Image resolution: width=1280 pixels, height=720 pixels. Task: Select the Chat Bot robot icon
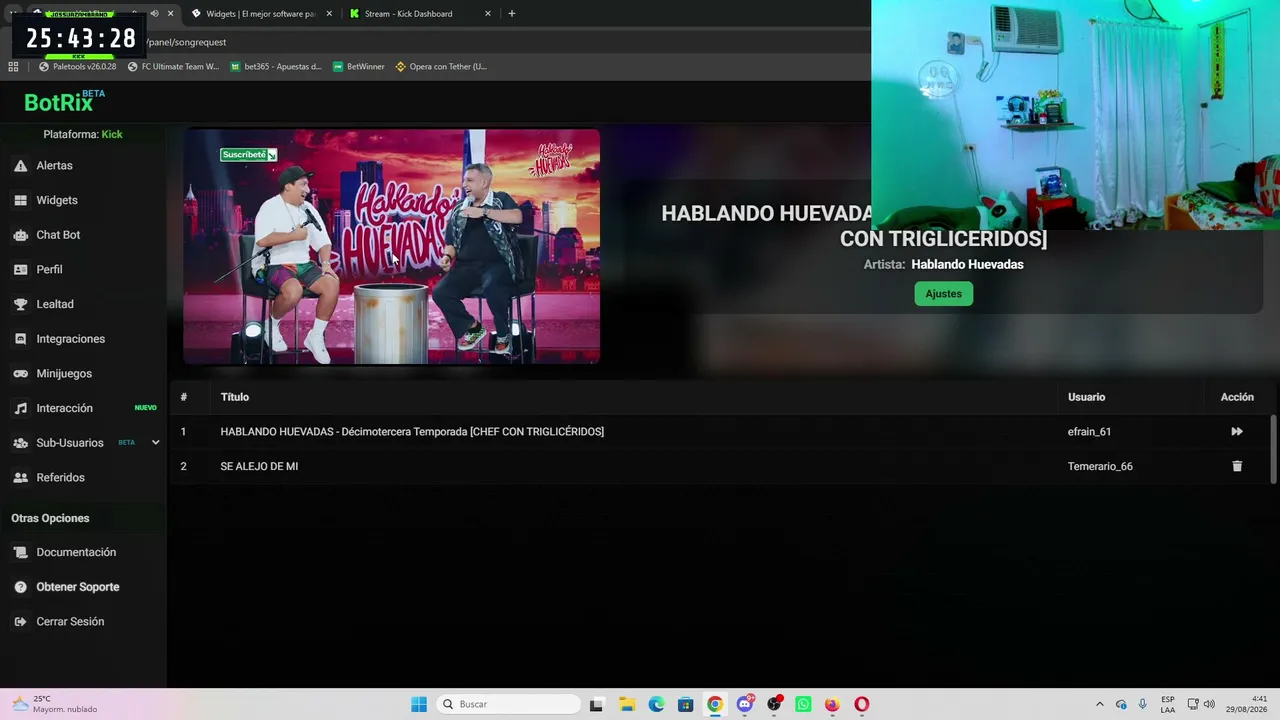pyautogui.click(x=20, y=235)
